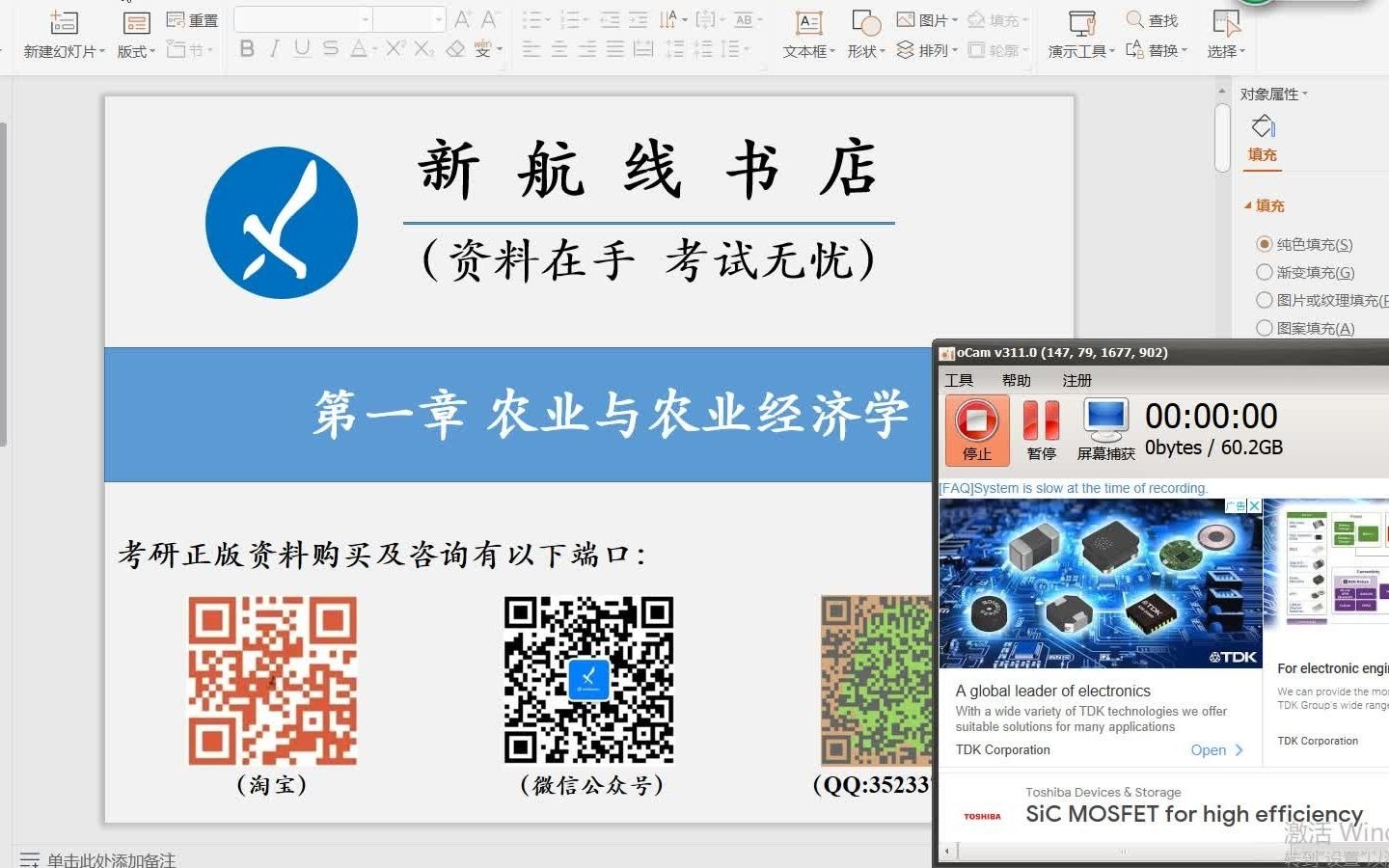Click the Decrease font size icon
Screen dimensions: 1389x868
coord(490,19)
